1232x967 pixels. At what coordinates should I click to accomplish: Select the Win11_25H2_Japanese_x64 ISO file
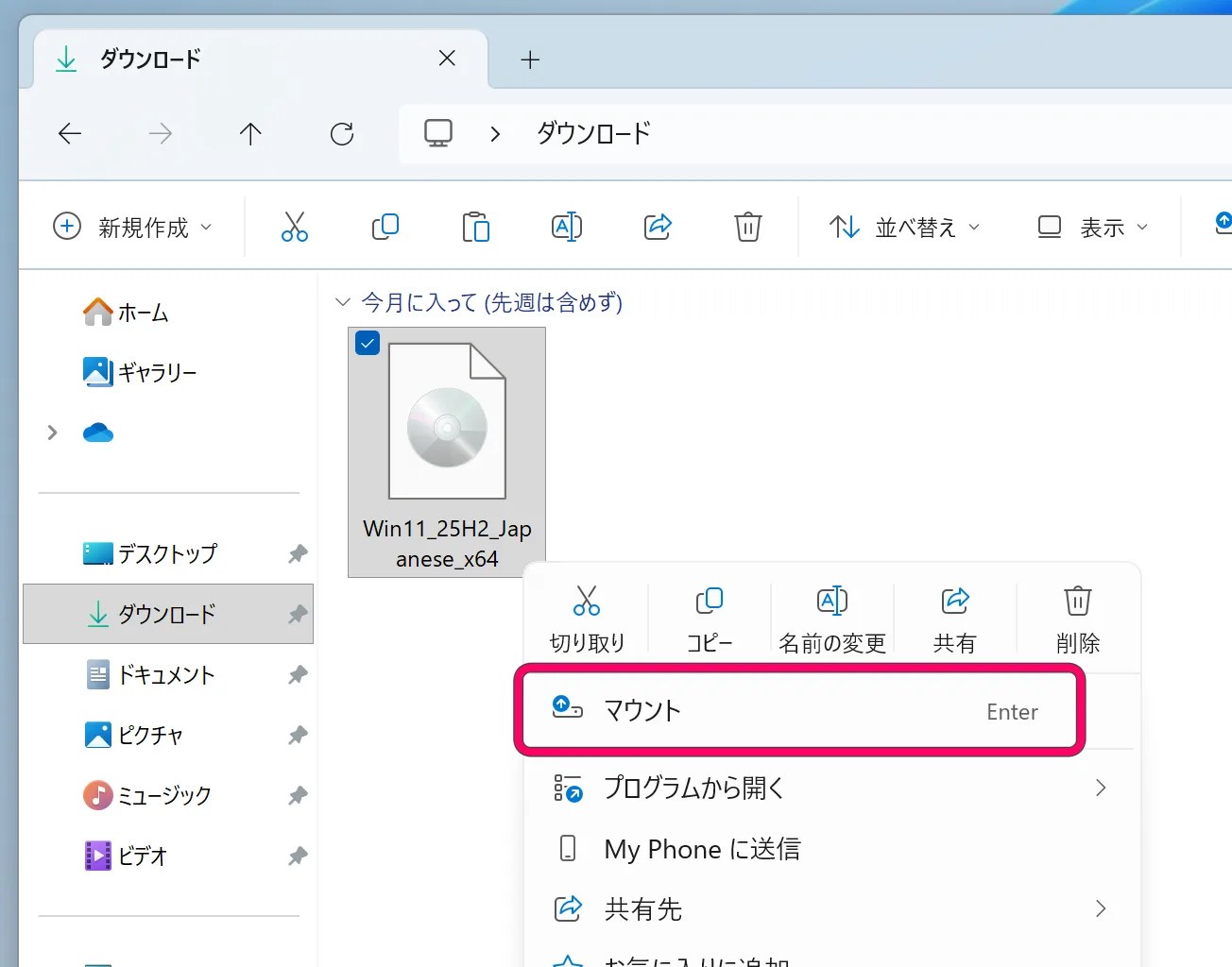coord(447,452)
